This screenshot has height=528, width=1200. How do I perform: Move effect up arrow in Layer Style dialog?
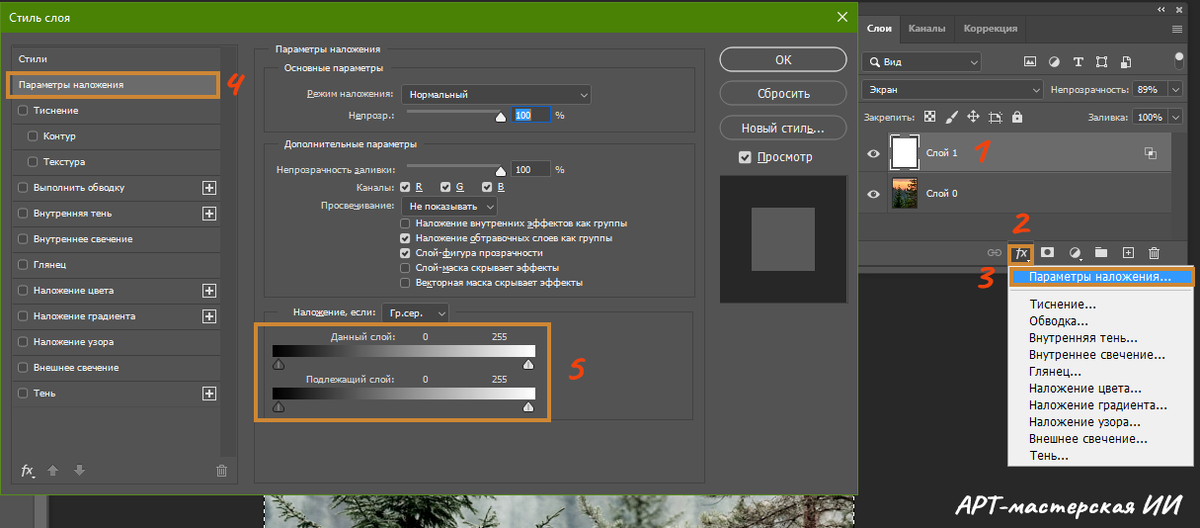[x=54, y=470]
